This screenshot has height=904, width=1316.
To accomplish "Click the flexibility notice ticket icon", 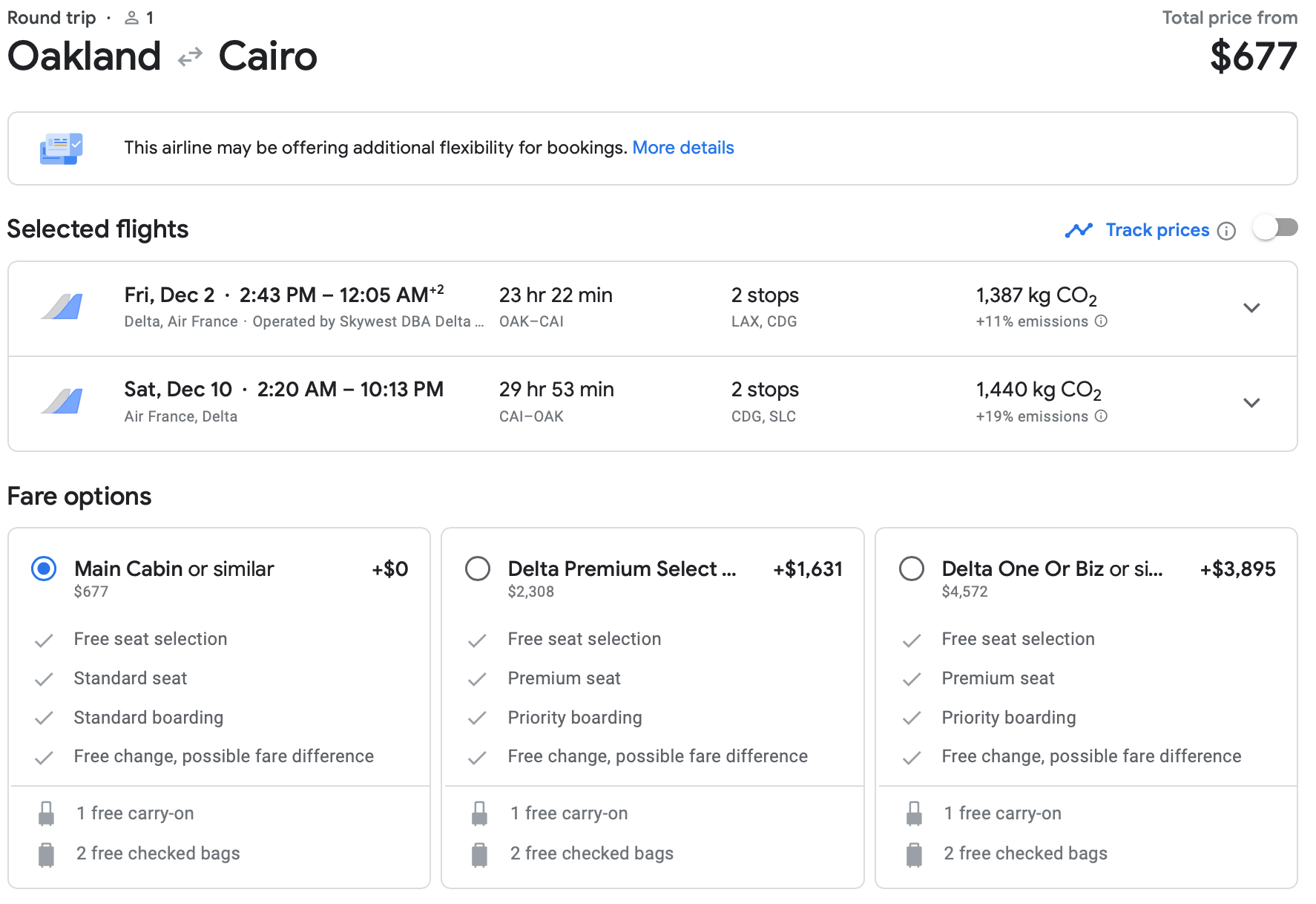I will 61,148.
